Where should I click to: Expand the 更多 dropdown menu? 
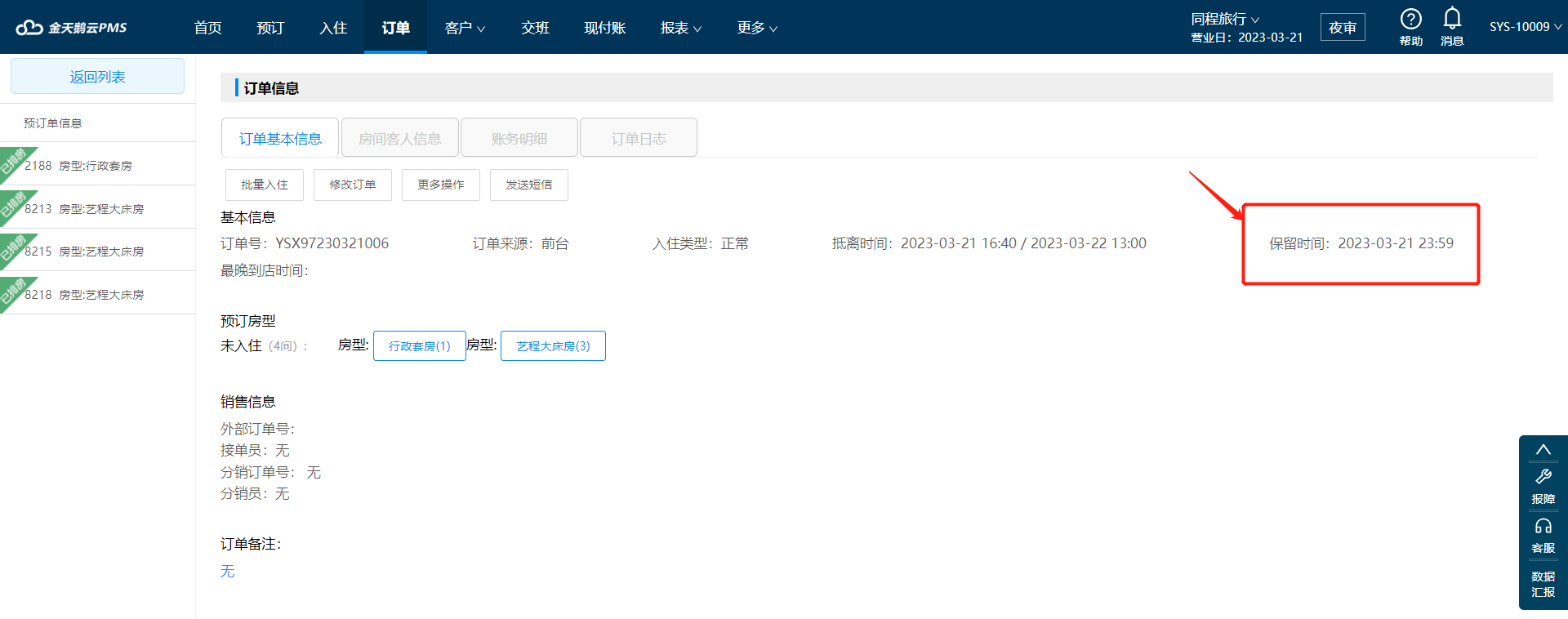(757, 28)
